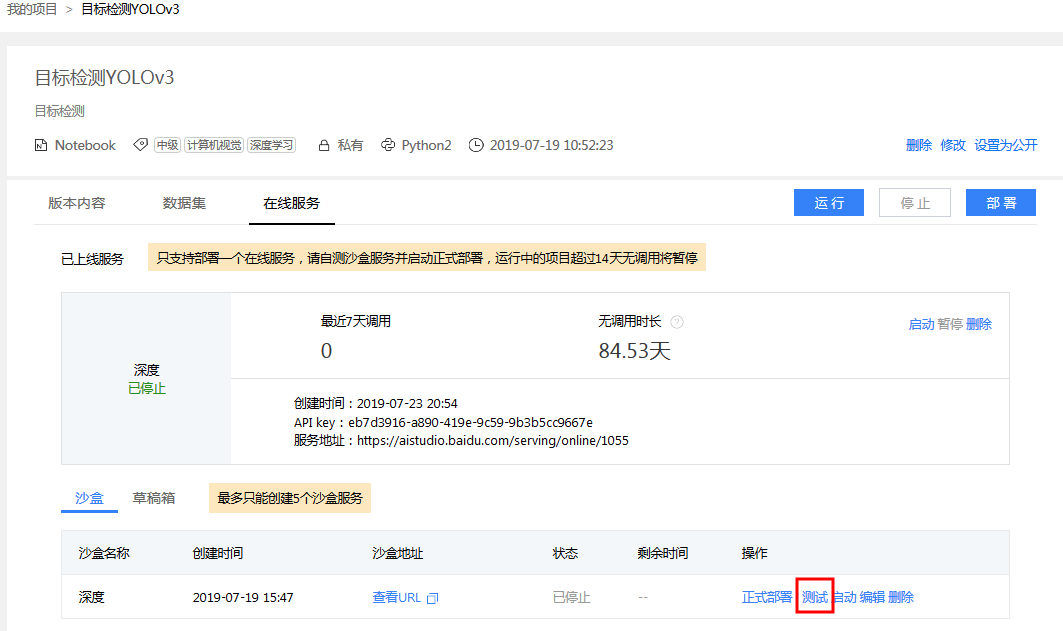
Task: Open the 查看URL link for the sandbox
Action: 397,597
